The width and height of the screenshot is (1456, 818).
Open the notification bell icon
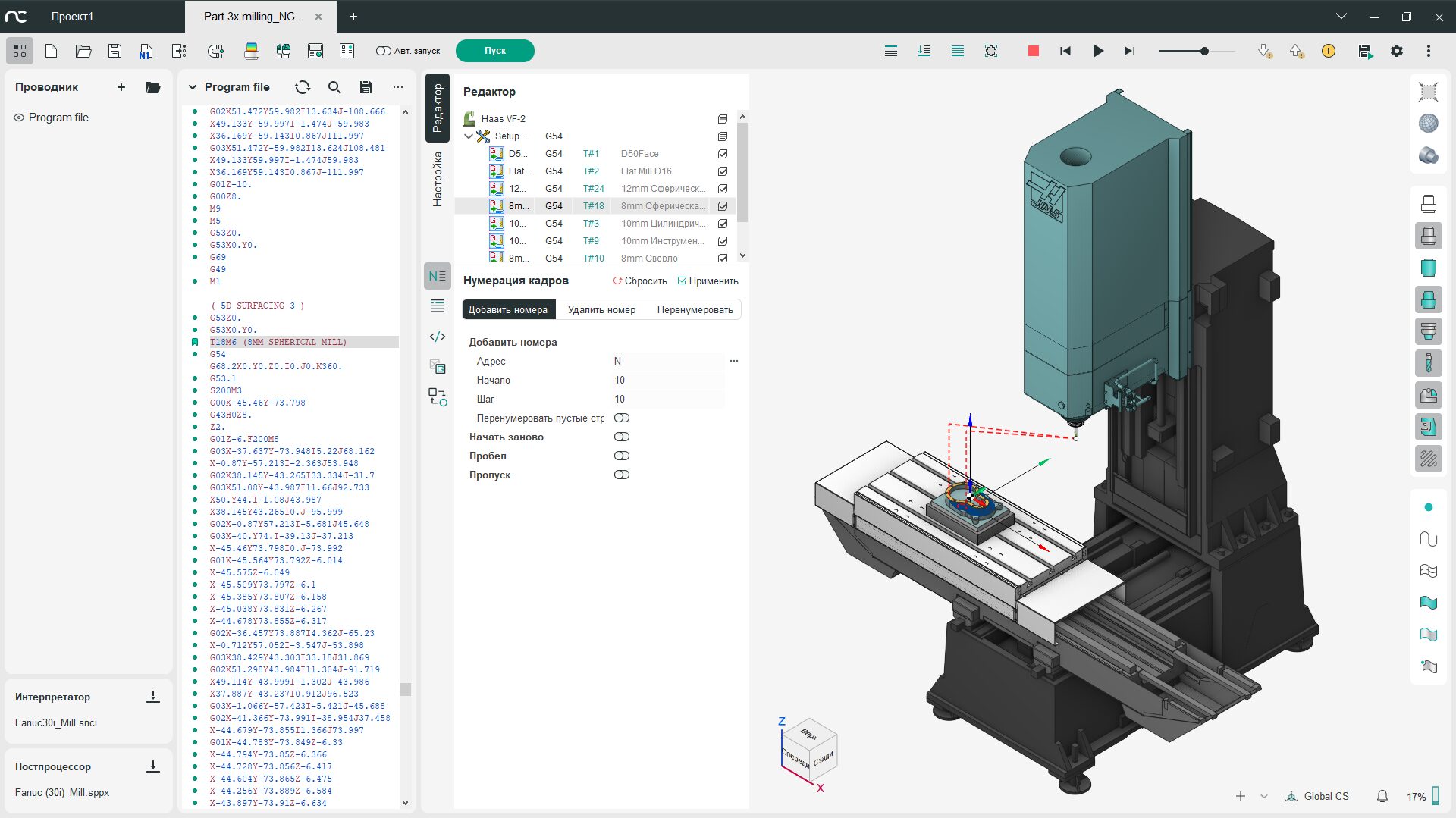click(x=1382, y=796)
